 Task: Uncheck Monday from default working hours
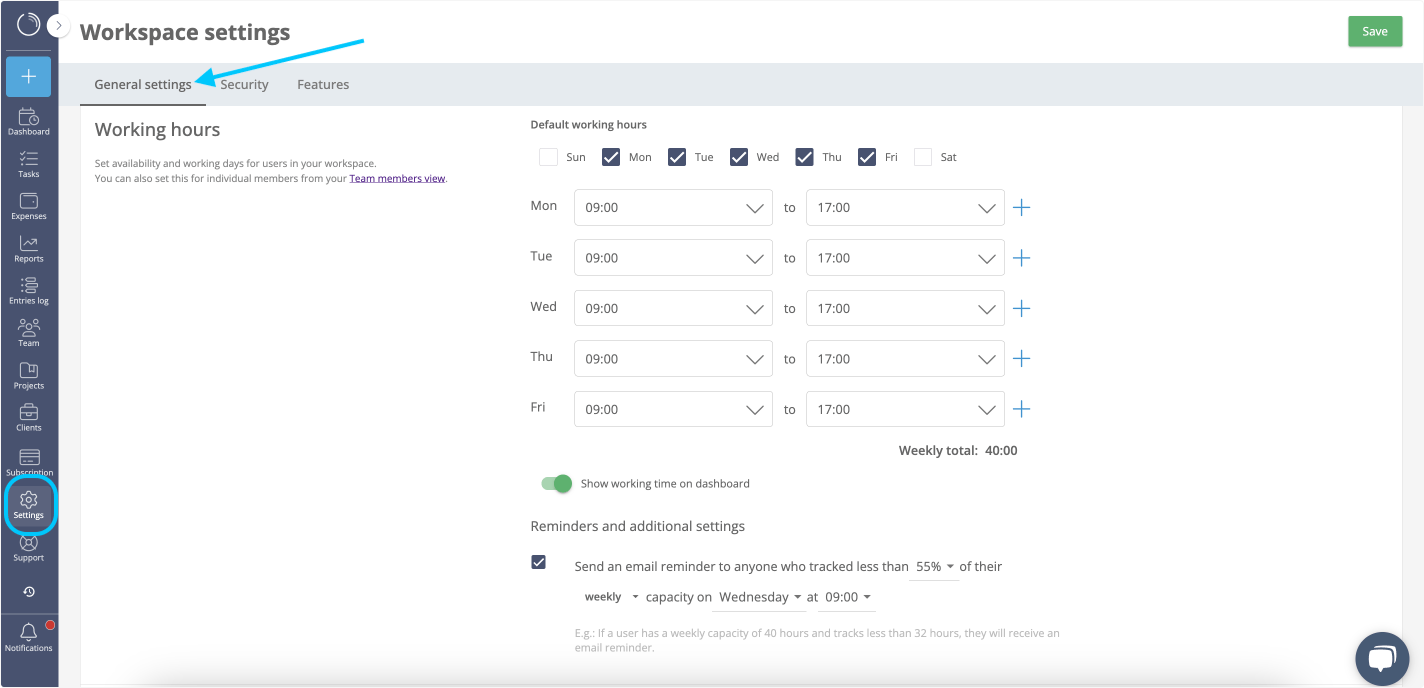(x=611, y=156)
